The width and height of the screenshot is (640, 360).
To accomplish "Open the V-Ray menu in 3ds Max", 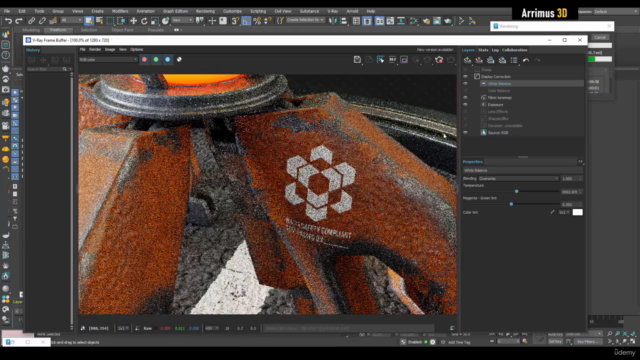I will coord(333,11).
